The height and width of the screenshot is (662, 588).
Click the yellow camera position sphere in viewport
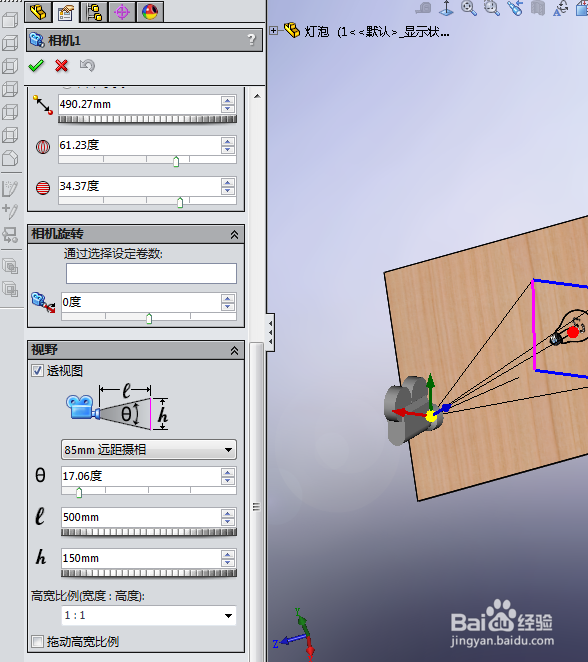coord(431,416)
